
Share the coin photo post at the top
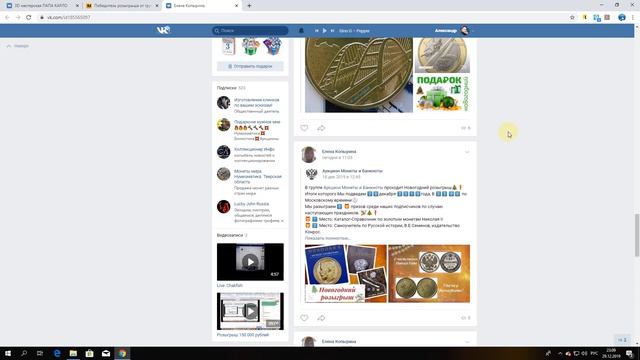pyautogui.click(x=321, y=128)
